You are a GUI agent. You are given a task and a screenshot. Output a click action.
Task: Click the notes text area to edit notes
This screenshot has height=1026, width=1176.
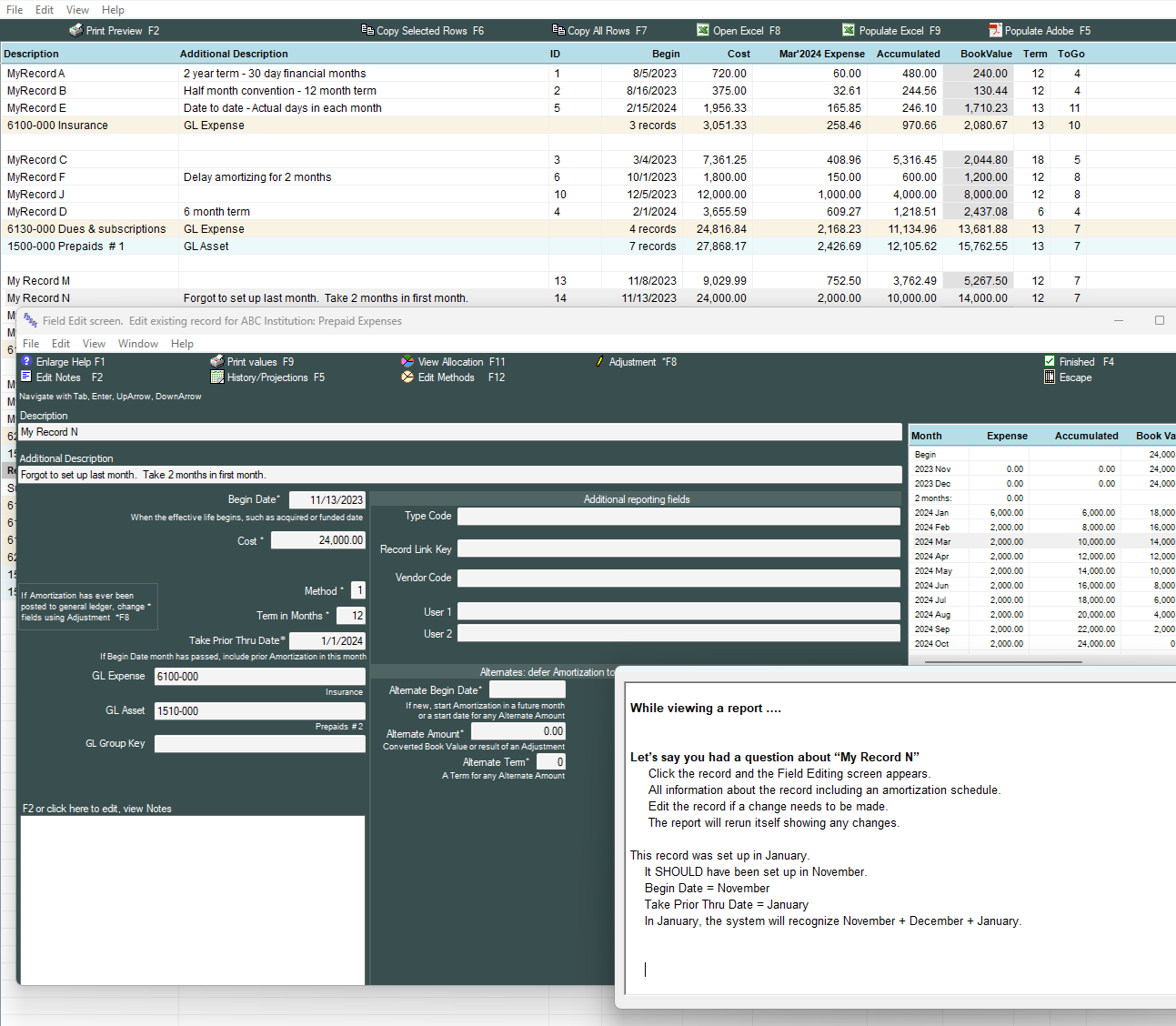(193, 900)
